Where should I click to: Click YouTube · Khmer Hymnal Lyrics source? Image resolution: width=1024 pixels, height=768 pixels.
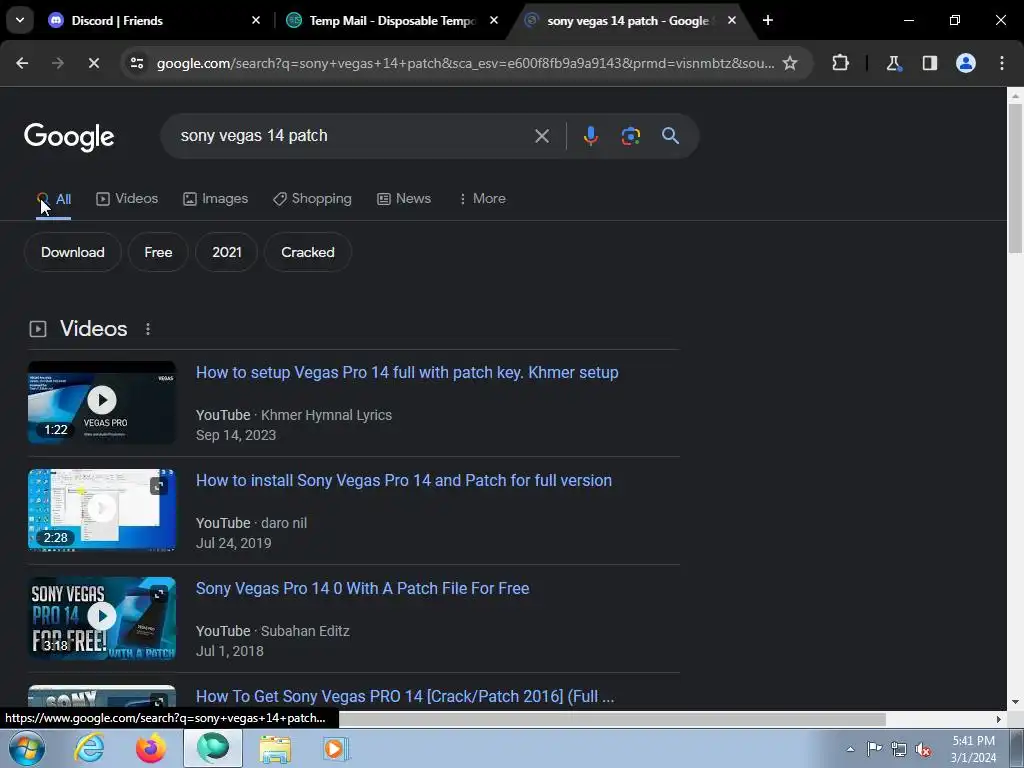pos(294,415)
